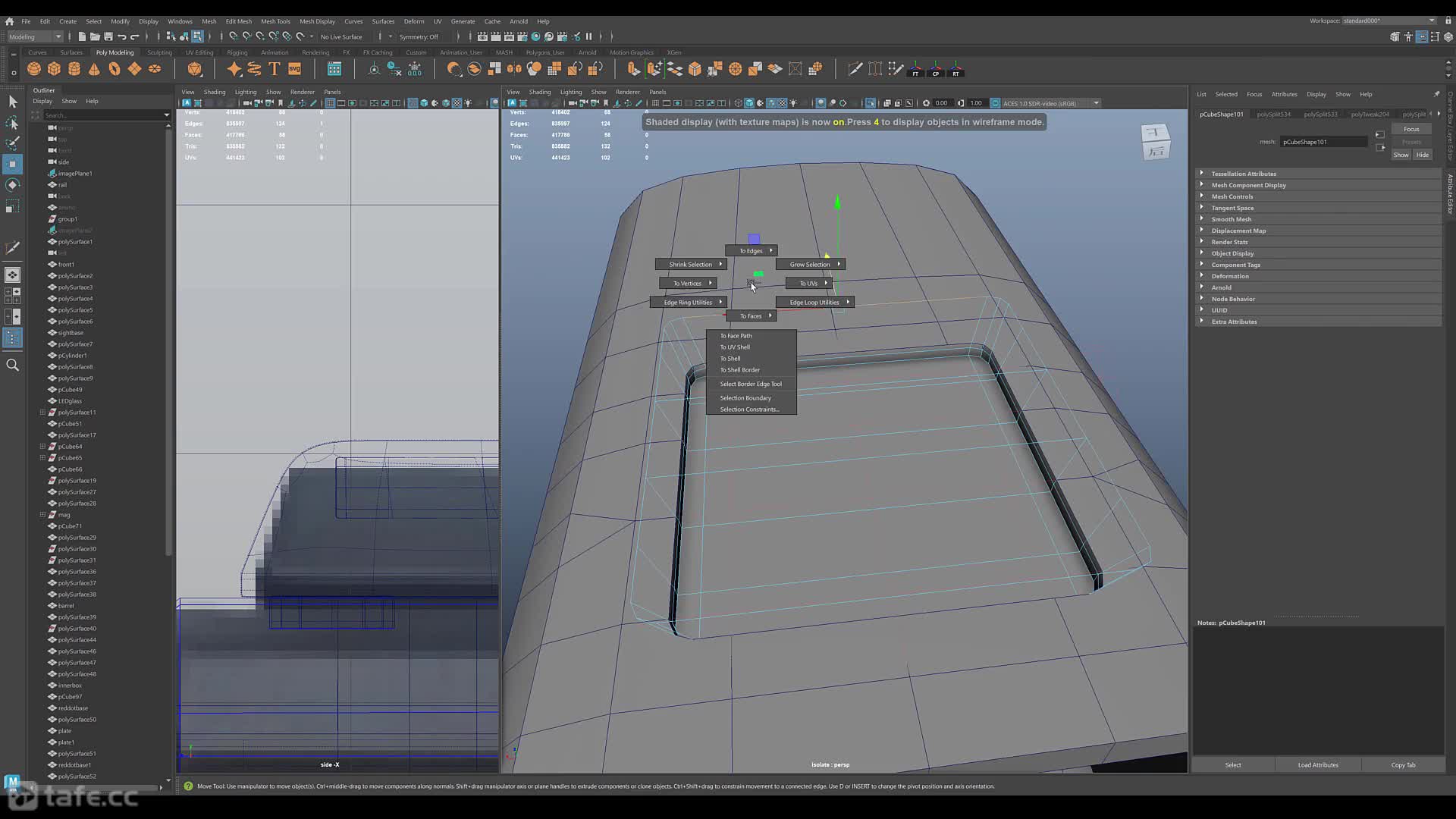
Task: Click the view cube in perspective viewport
Action: point(1156,141)
